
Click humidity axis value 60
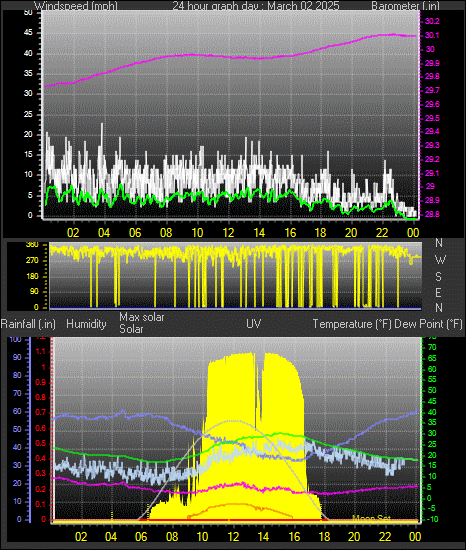click(x=17, y=411)
